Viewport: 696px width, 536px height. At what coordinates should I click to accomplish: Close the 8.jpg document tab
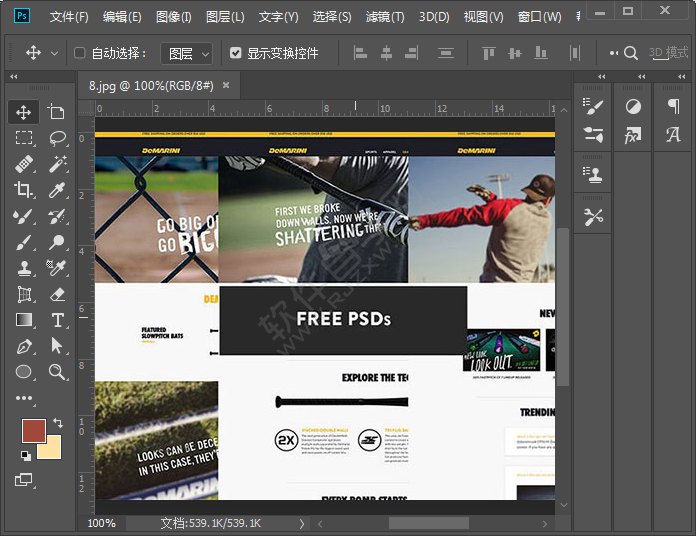pyautogui.click(x=226, y=86)
